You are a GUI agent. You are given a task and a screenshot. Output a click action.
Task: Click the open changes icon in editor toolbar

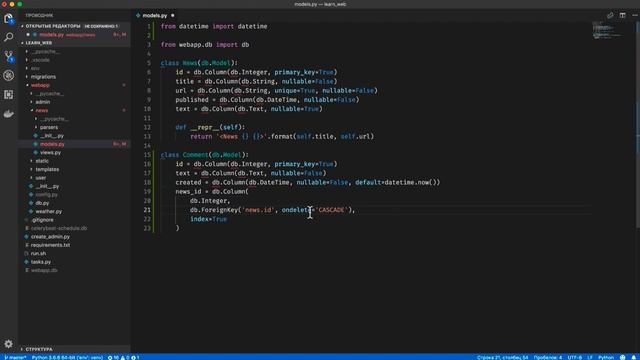[x=610, y=16]
